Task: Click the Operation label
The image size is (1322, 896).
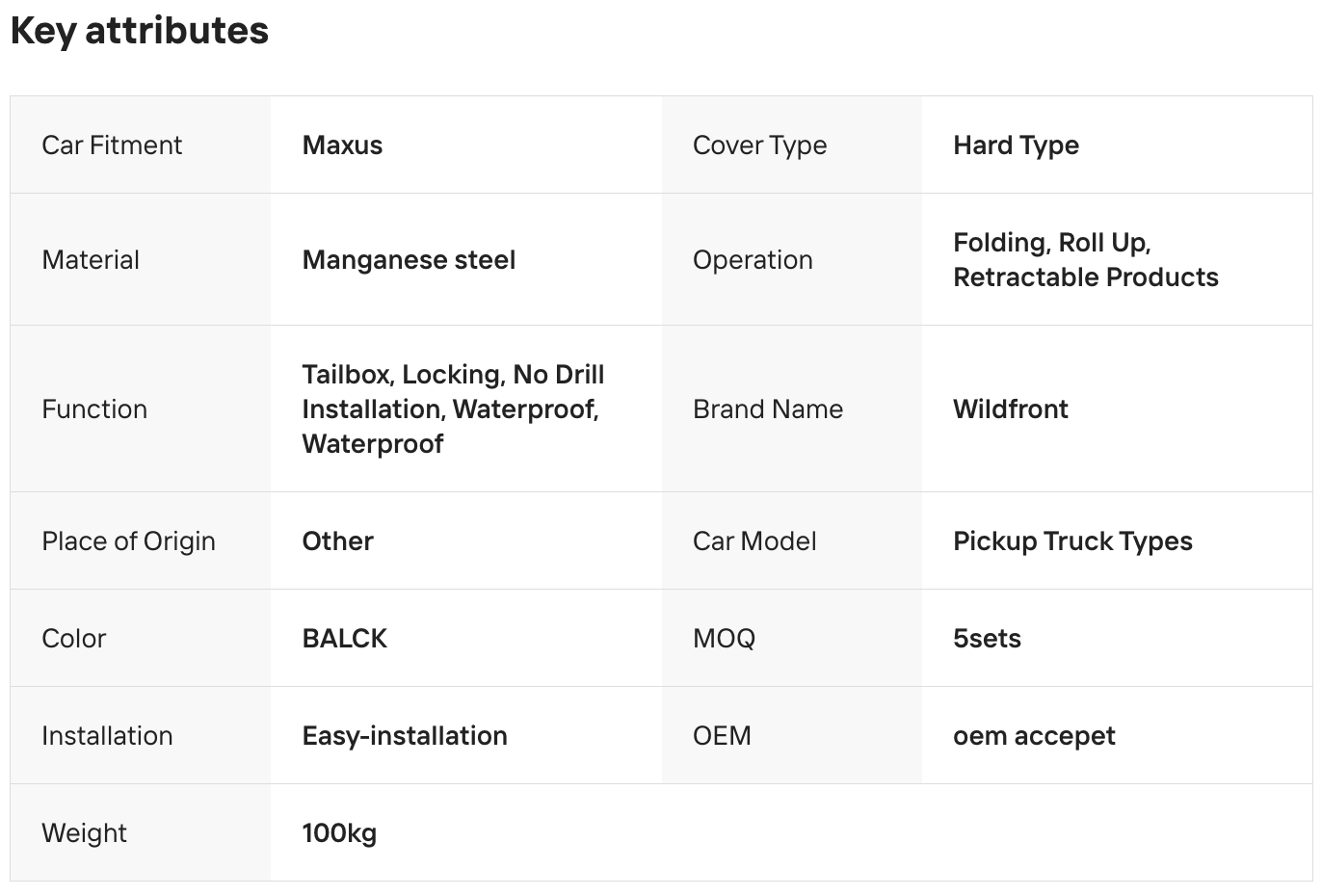Action: 753,260
